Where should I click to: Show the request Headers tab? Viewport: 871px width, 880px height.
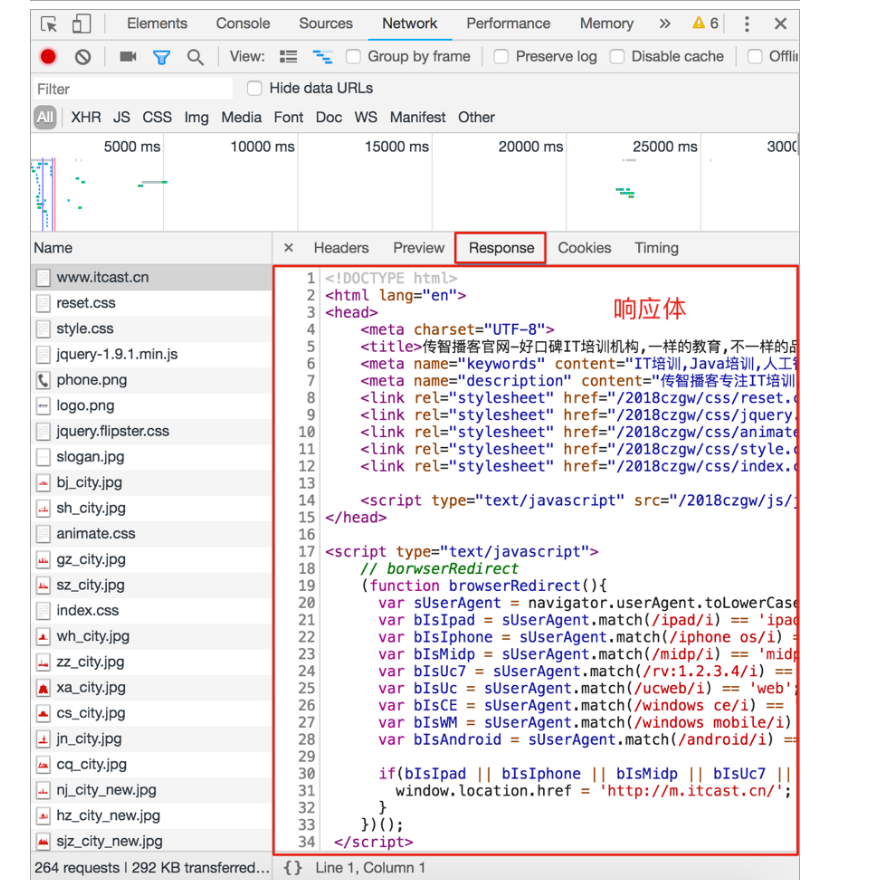point(341,248)
